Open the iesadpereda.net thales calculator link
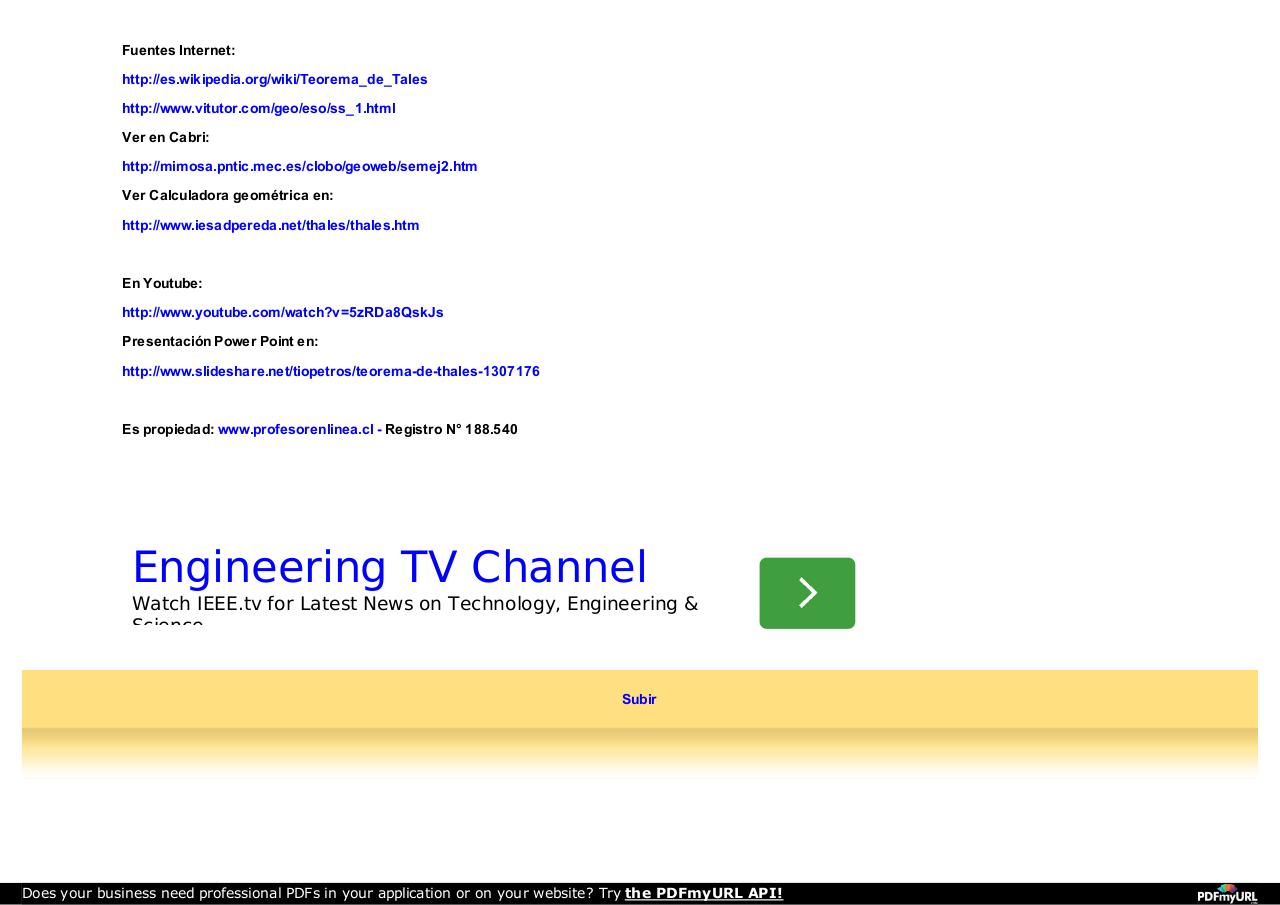This screenshot has width=1280, height=905. 270,225
